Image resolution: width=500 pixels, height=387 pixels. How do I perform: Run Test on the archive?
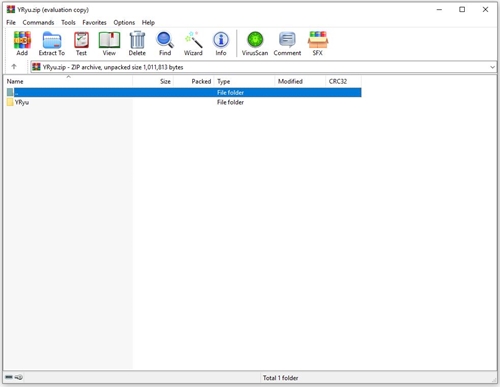tap(81, 43)
